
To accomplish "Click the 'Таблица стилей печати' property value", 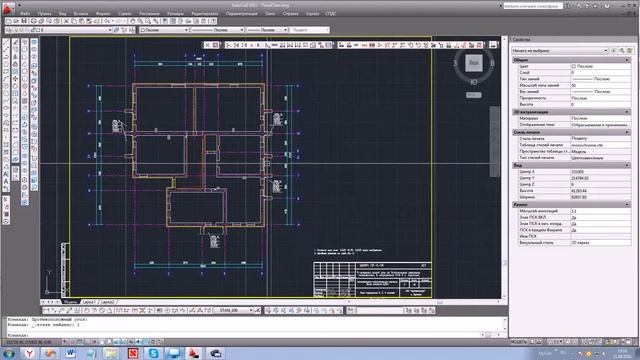I will pyautogui.click(x=600, y=145).
